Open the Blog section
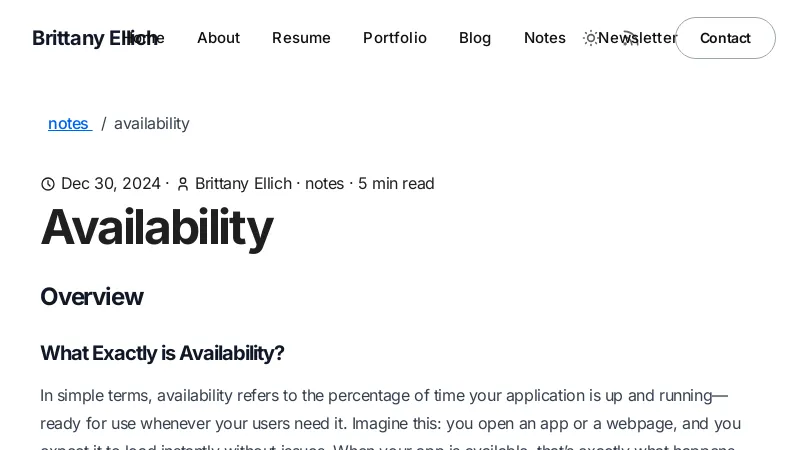 point(475,38)
